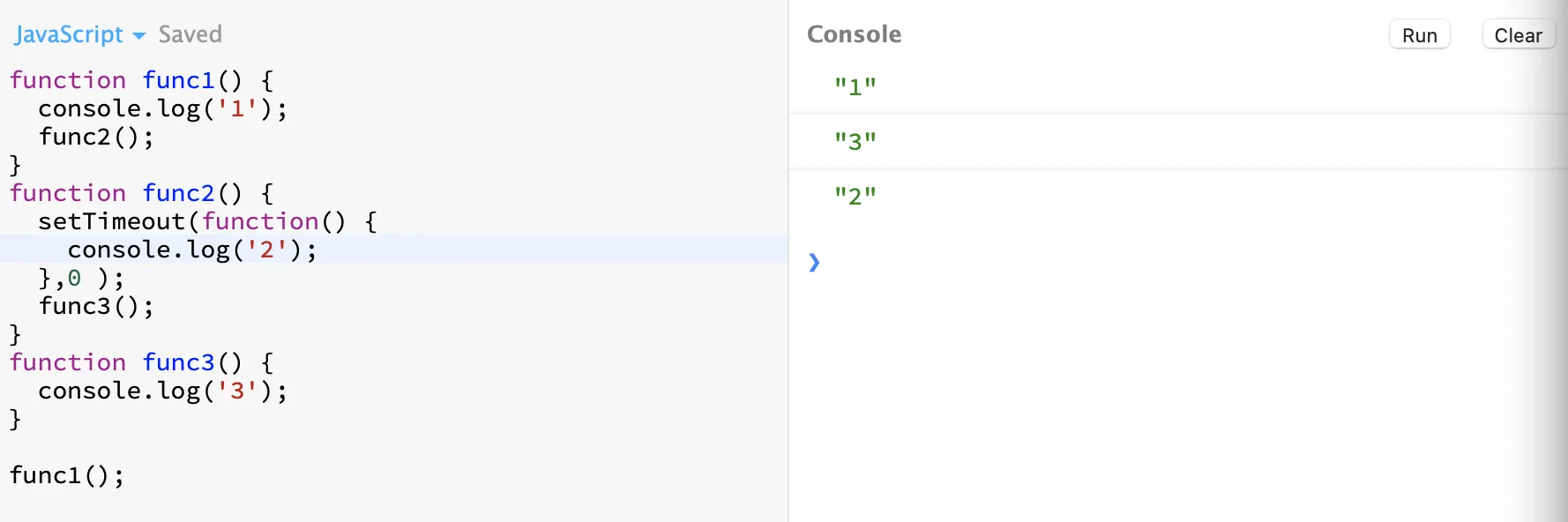Click the console.log('3') code line

[162, 391]
